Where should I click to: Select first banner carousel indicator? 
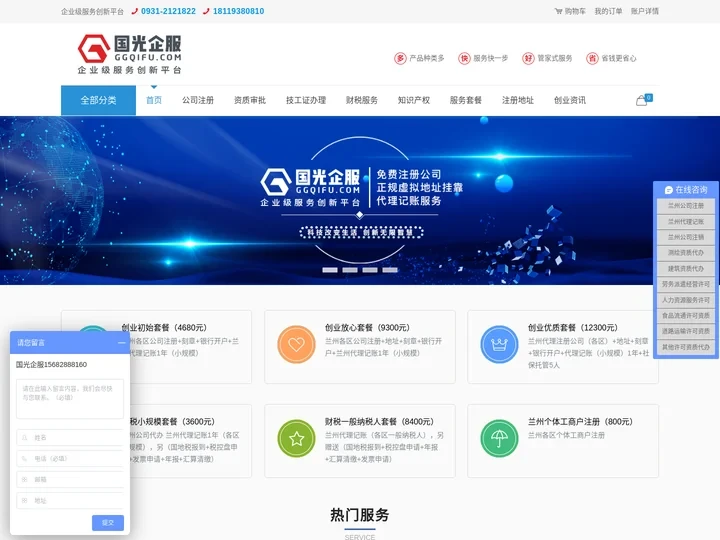point(330,270)
